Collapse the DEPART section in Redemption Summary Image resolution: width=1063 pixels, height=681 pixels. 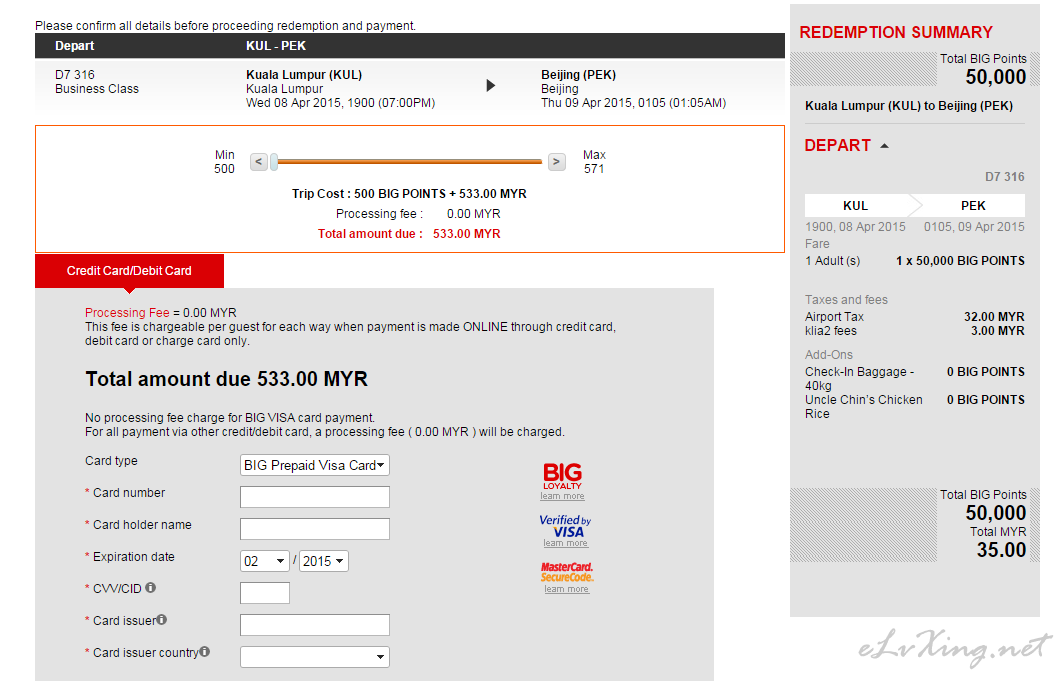[884, 146]
